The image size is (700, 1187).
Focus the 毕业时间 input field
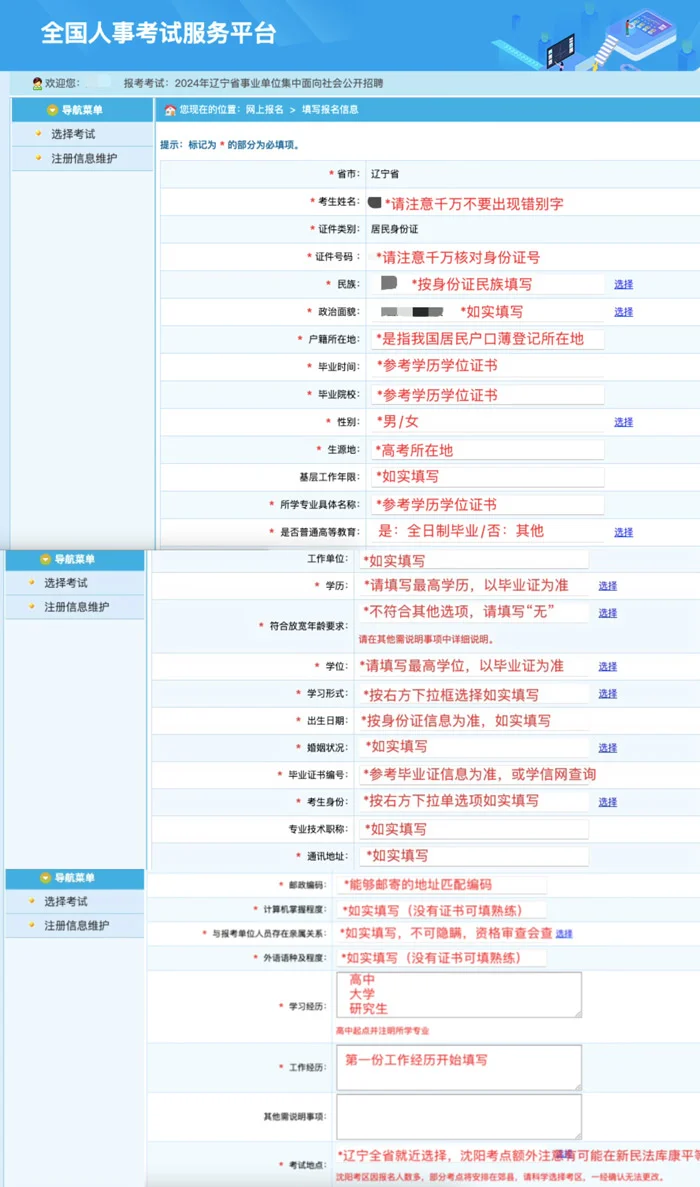point(487,366)
